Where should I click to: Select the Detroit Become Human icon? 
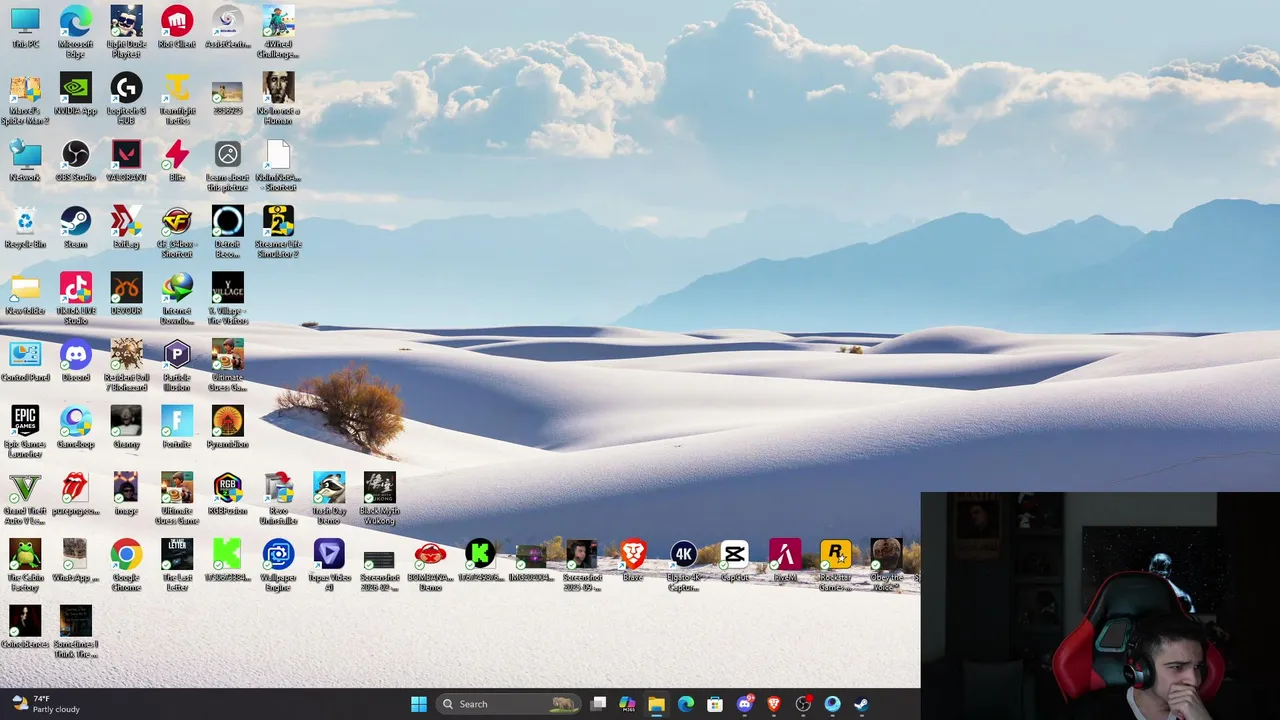click(227, 233)
